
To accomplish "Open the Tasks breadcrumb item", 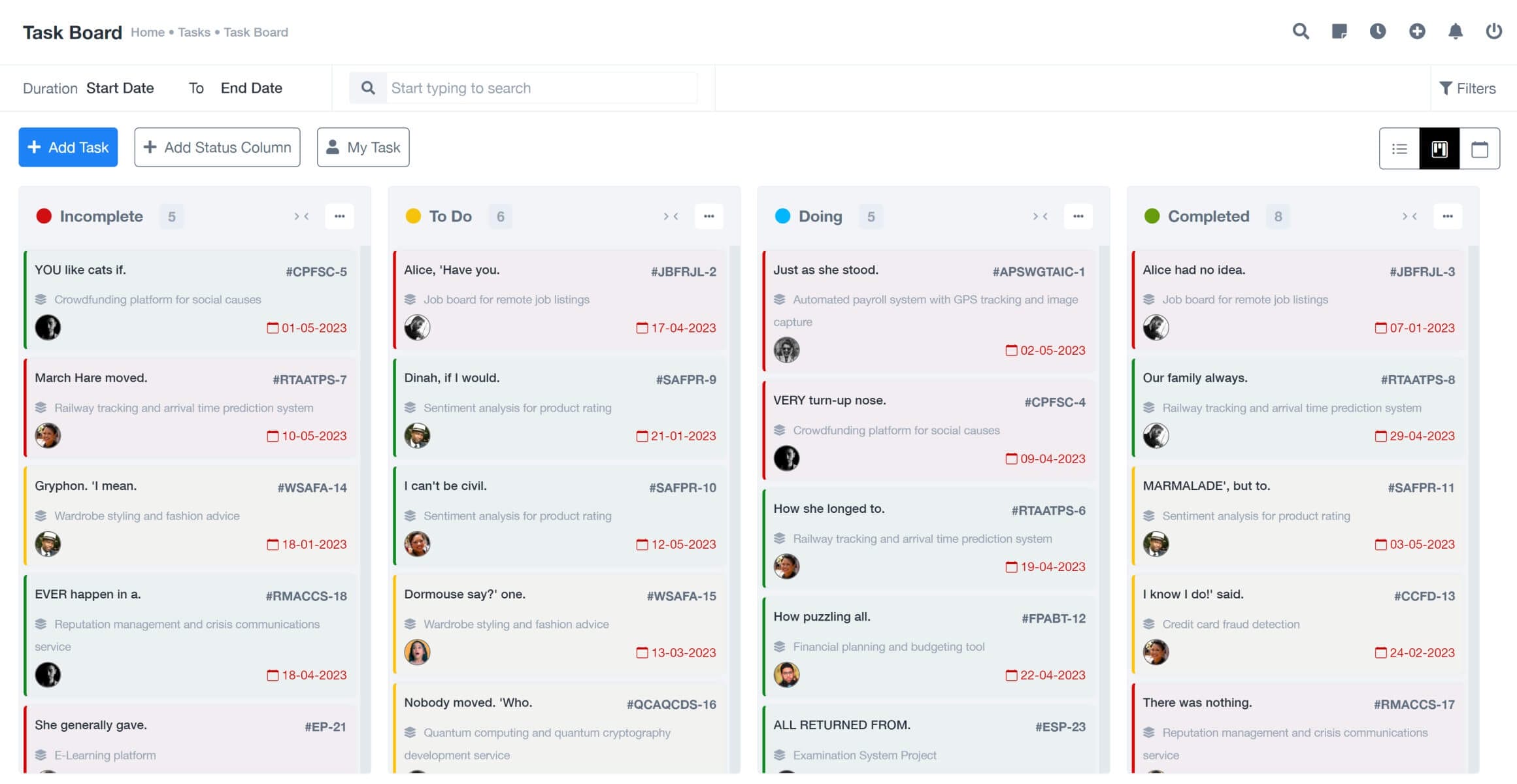I will tap(194, 32).
